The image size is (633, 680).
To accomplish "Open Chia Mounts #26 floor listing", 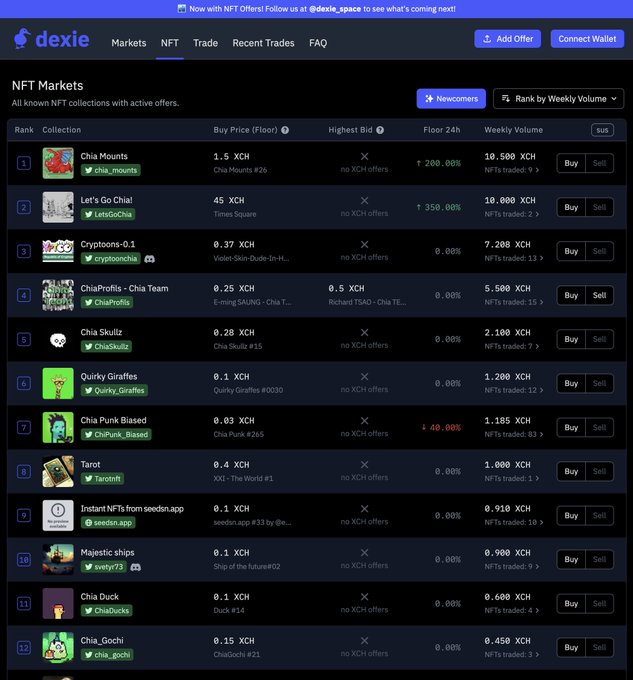I will tap(240, 170).
